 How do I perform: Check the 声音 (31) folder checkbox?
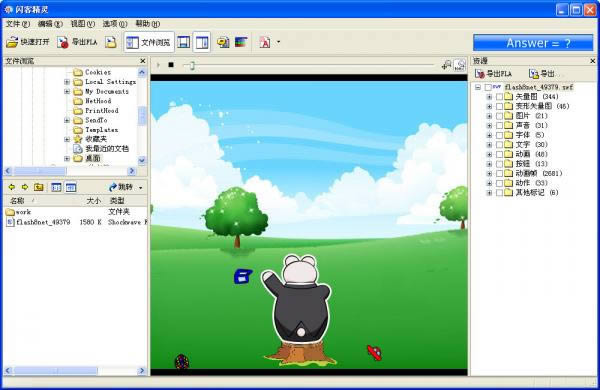[x=499, y=125]
